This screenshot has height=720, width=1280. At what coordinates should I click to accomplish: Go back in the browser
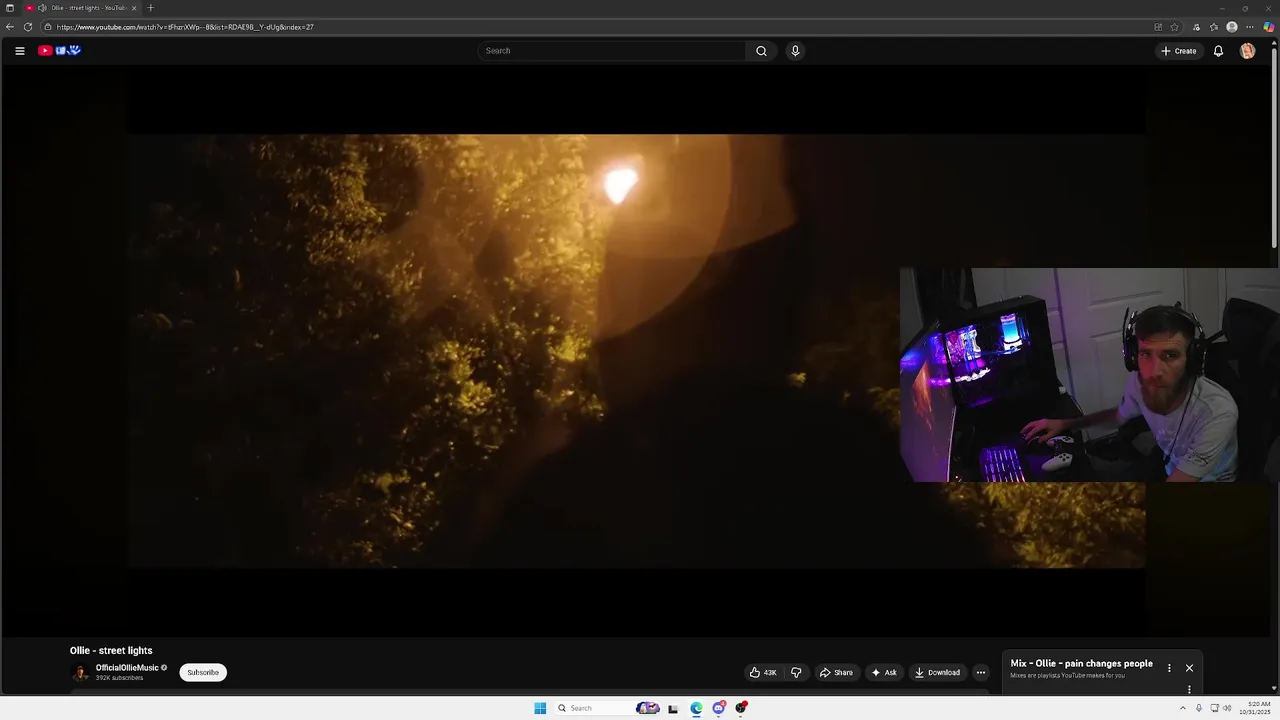pyautogui.click(x=10, y=27)
